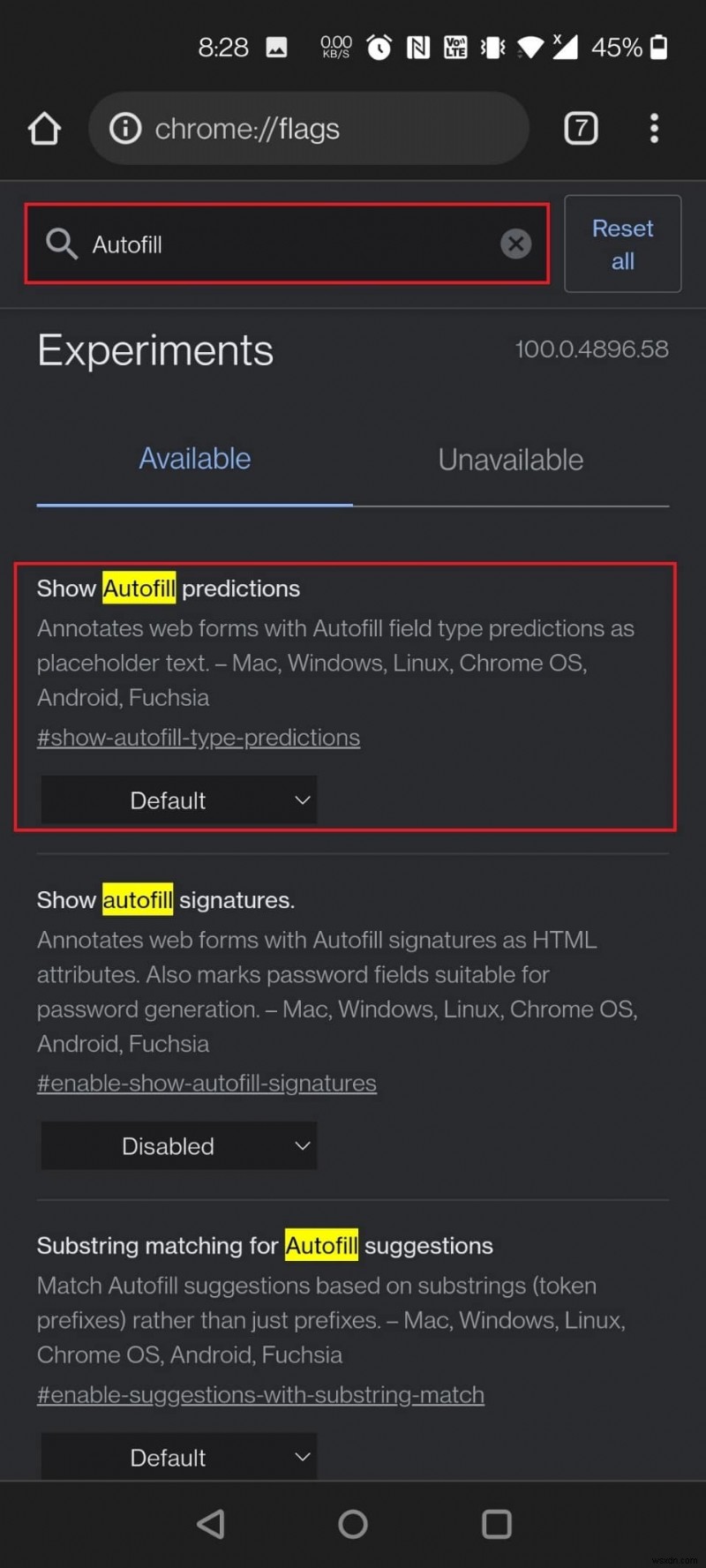
Task: Tap the page info icon in address bar
Action: pos(124,128)
